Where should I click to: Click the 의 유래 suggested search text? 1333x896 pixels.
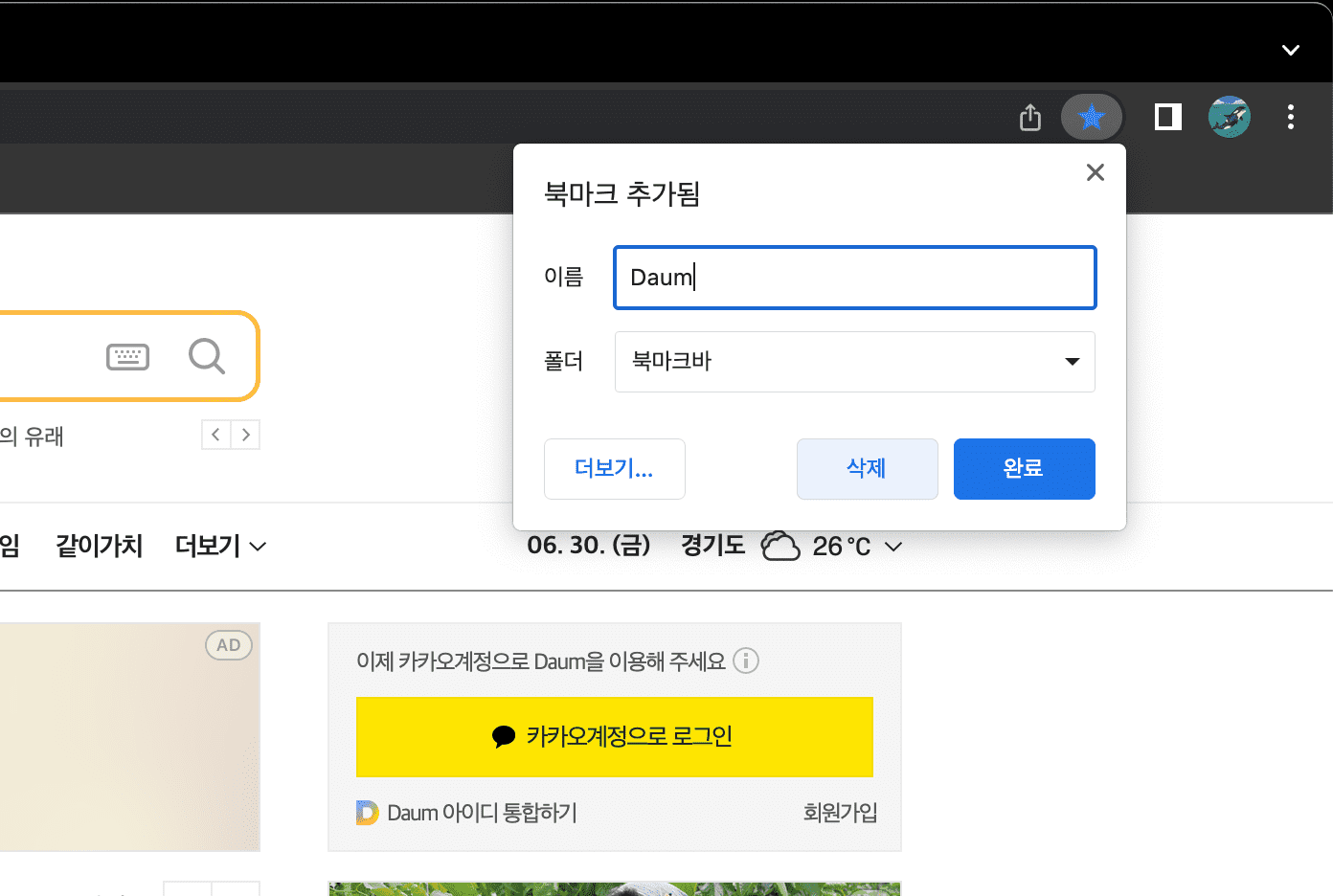pos(32,437)
